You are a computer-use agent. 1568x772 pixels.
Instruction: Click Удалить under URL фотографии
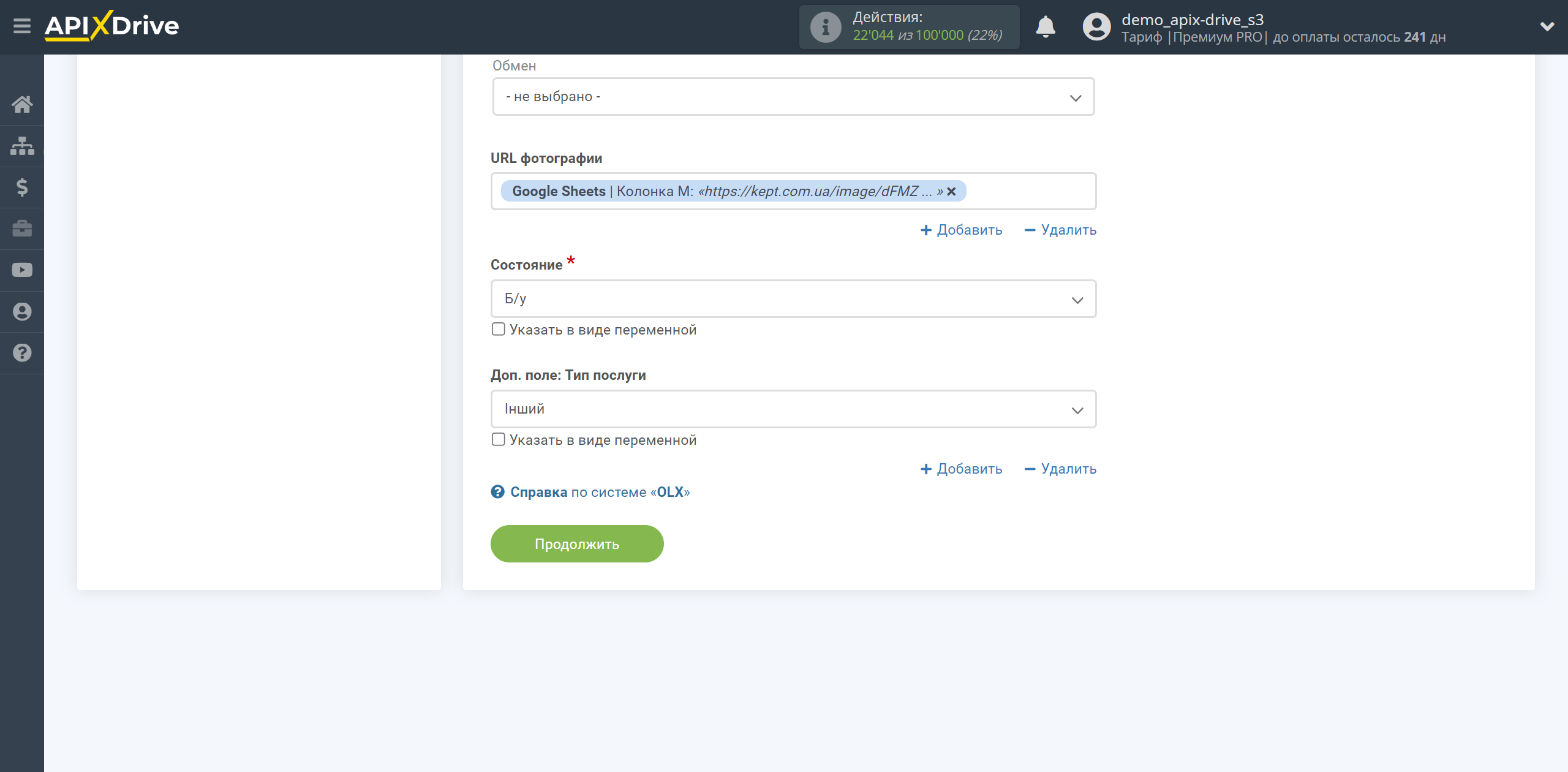[1060, 230]
